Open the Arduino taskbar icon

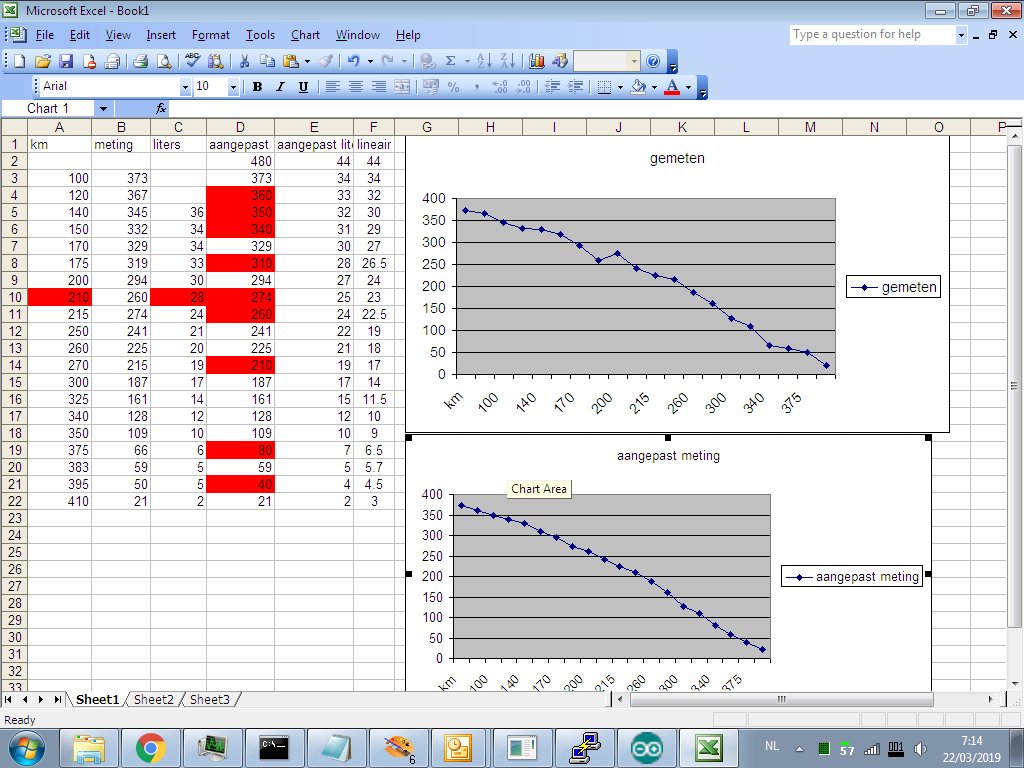[647, 748]
